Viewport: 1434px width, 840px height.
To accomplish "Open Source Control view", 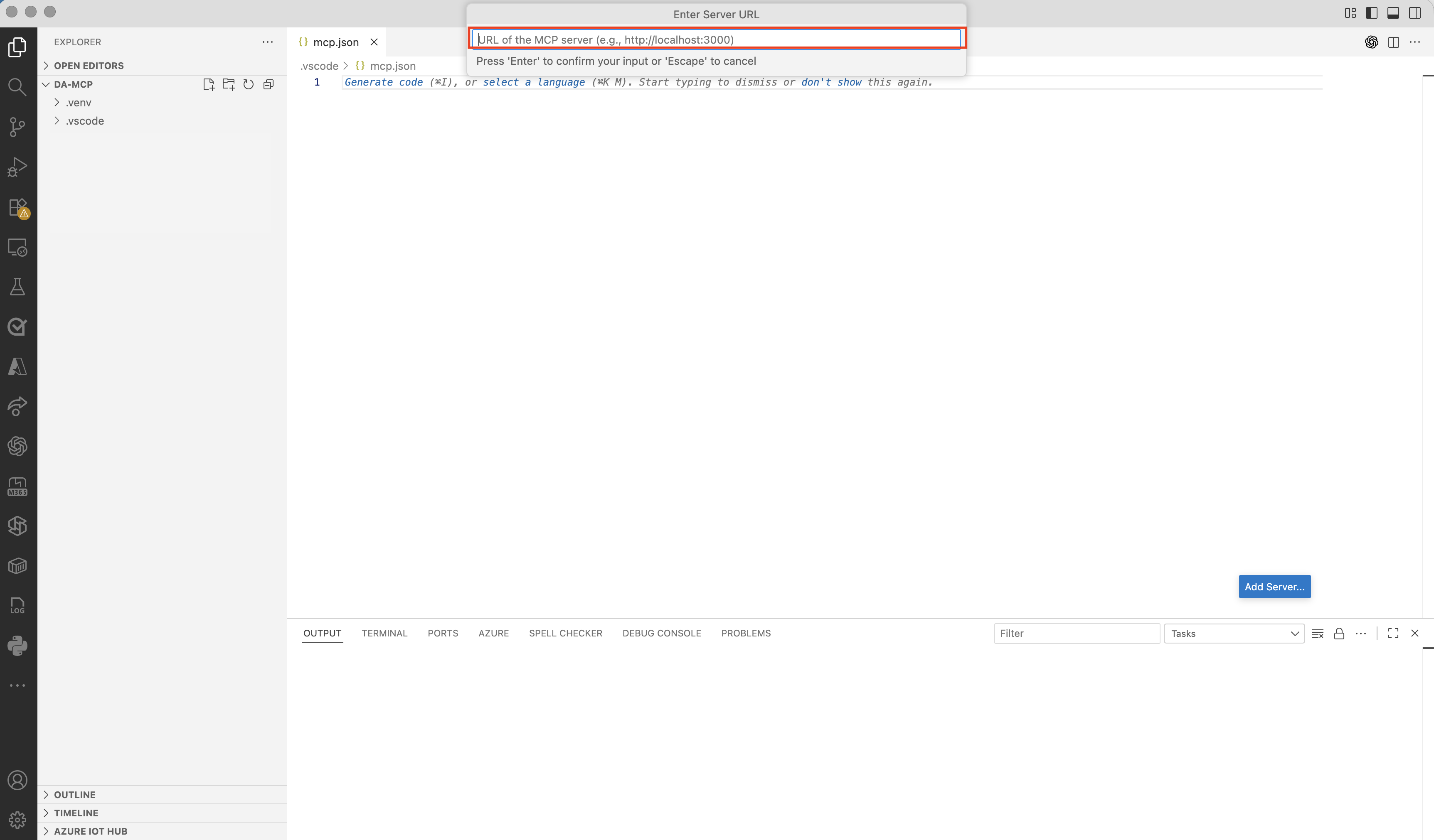I will [17, 127].
